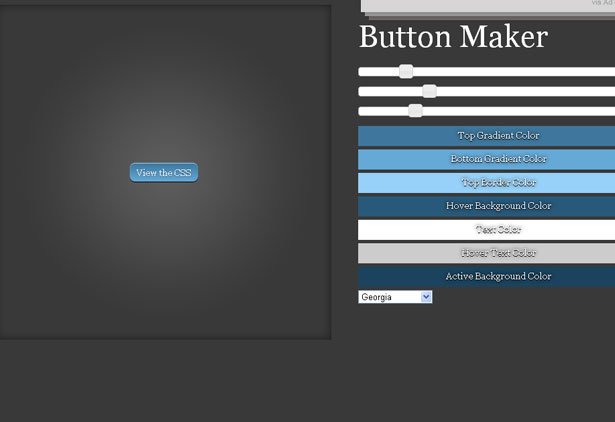Click the View the CSS button
The height and width of the screenshot is (422, 615).
(164, 173)
